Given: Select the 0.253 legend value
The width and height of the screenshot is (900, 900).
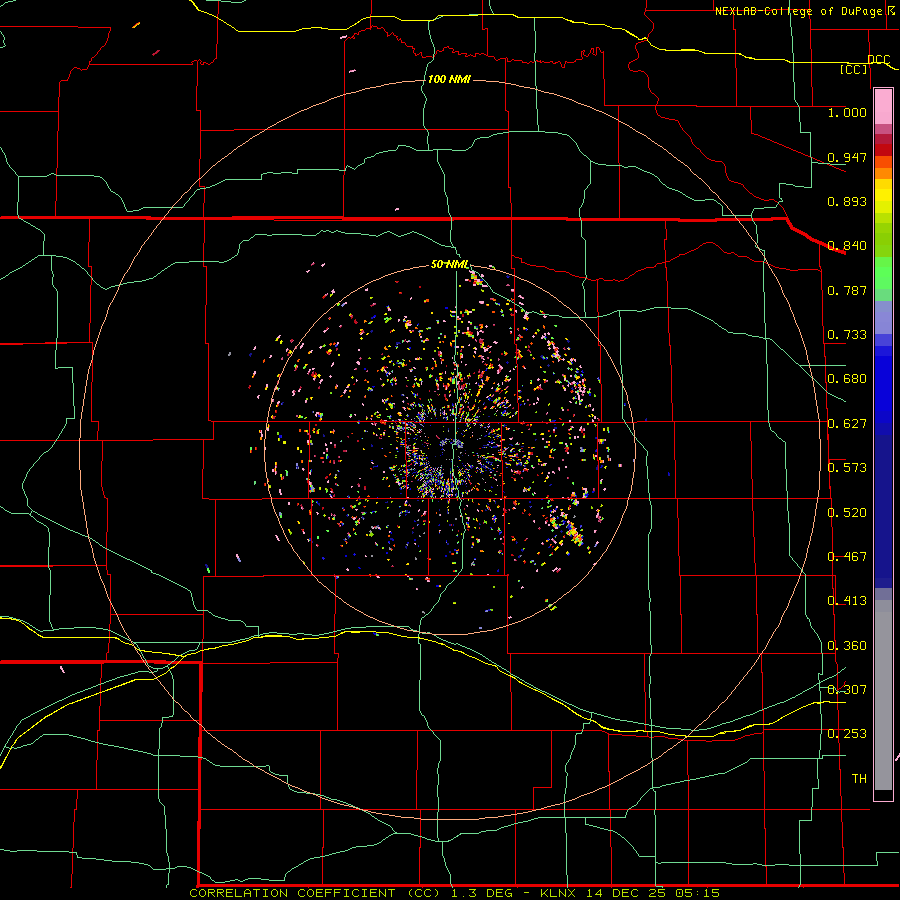Looking at the screenshot, I should coord(847,734).
